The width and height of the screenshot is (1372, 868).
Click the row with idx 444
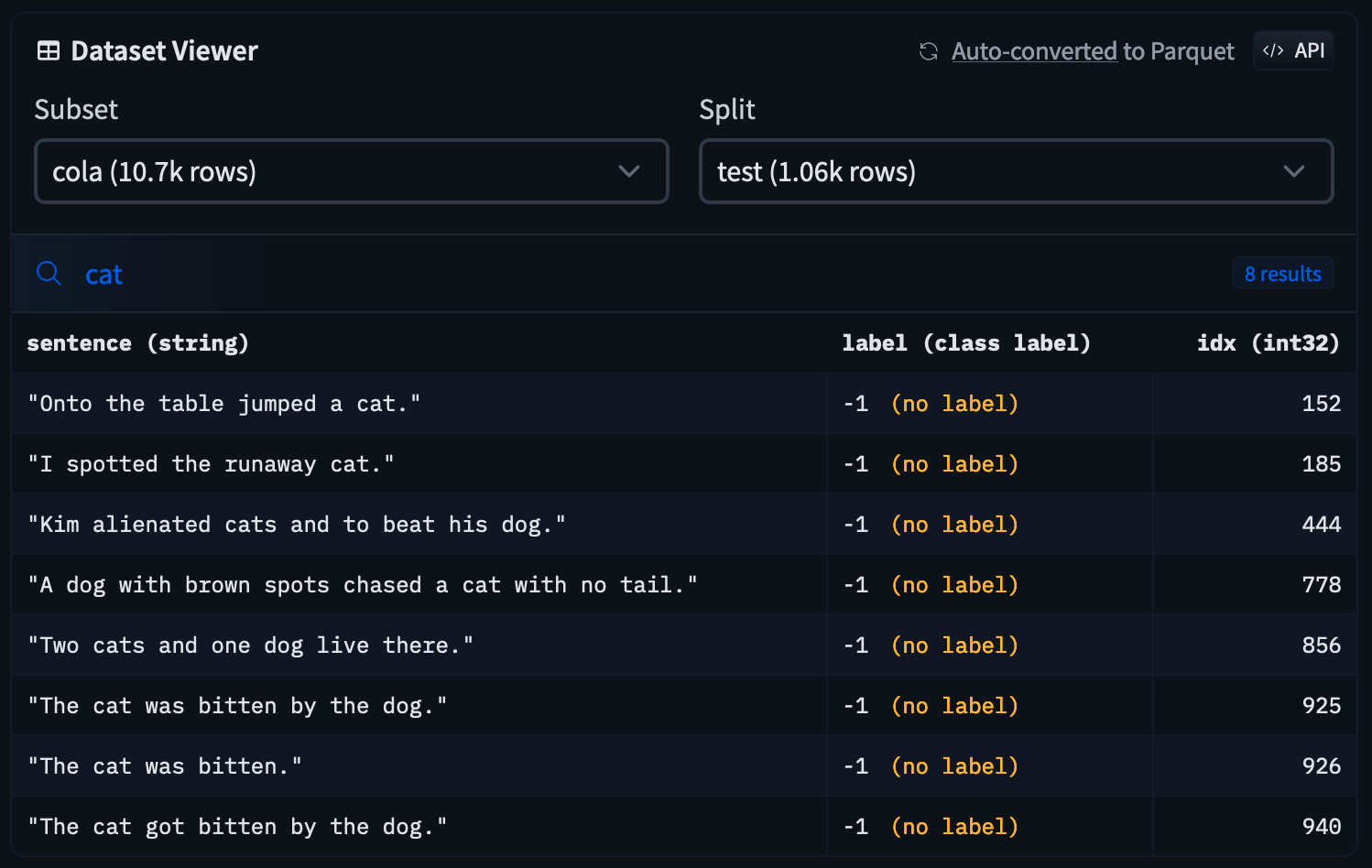pyautogui.click(x=296, y=524)
